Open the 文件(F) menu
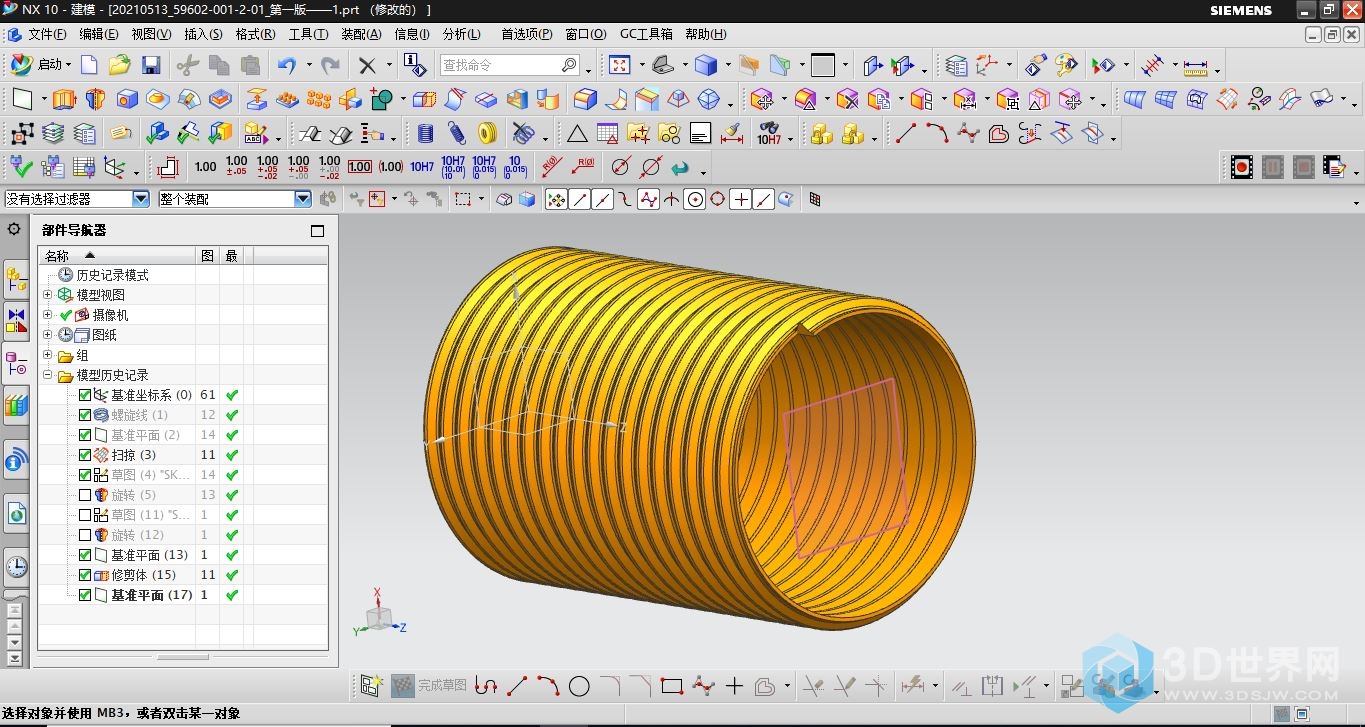 (x=47, y=34)
